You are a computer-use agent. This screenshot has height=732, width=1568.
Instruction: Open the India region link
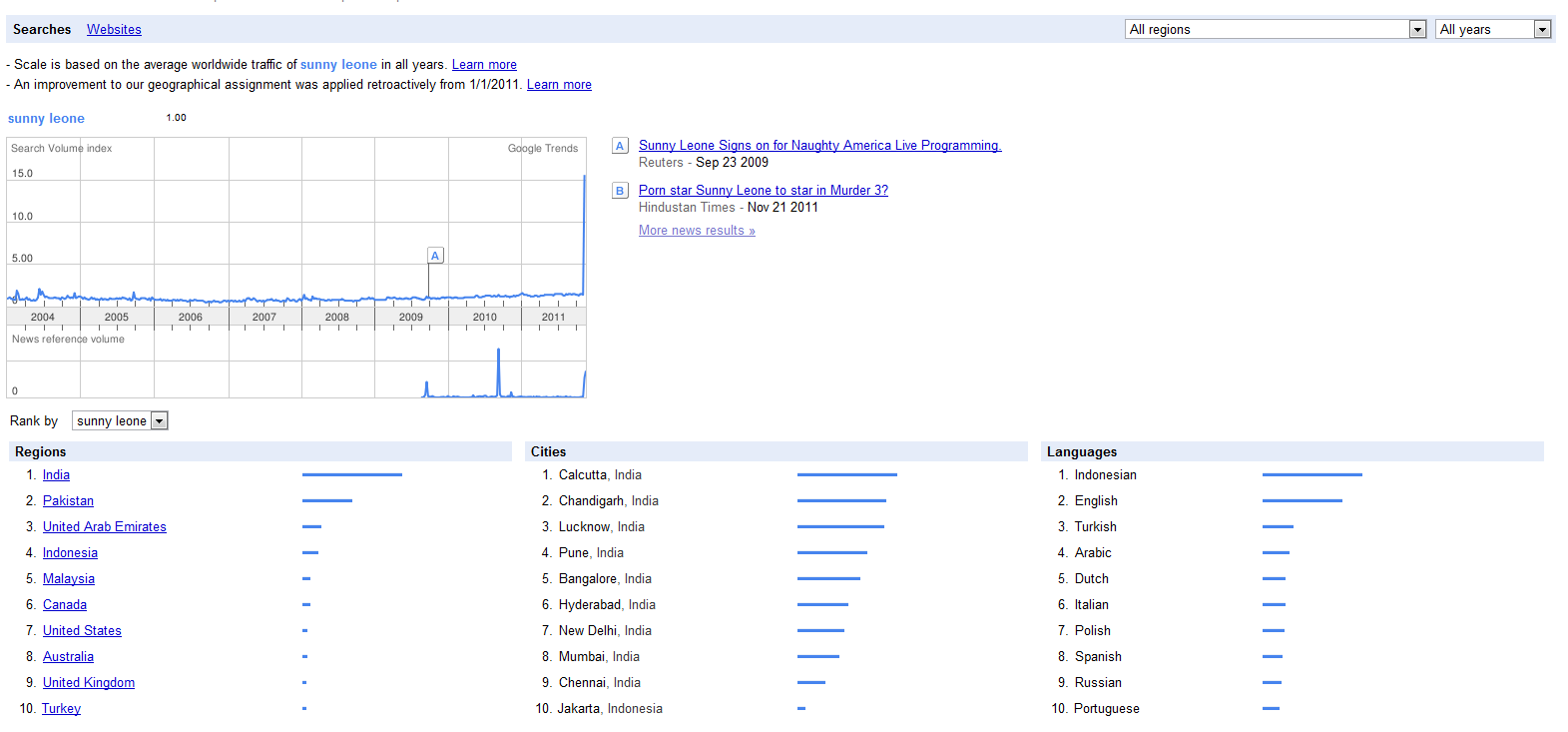tap(56, 474)
